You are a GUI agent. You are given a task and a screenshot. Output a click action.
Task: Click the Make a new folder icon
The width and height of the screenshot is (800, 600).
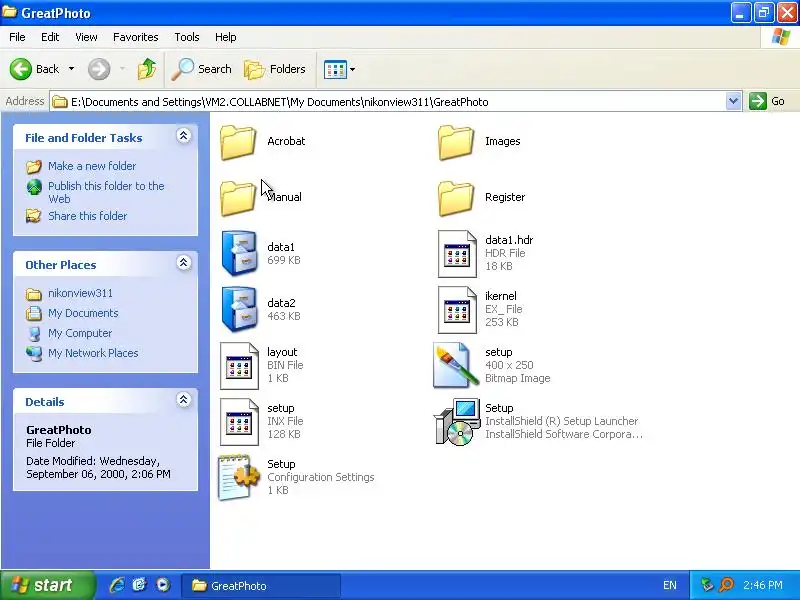[x=34, y=166]
